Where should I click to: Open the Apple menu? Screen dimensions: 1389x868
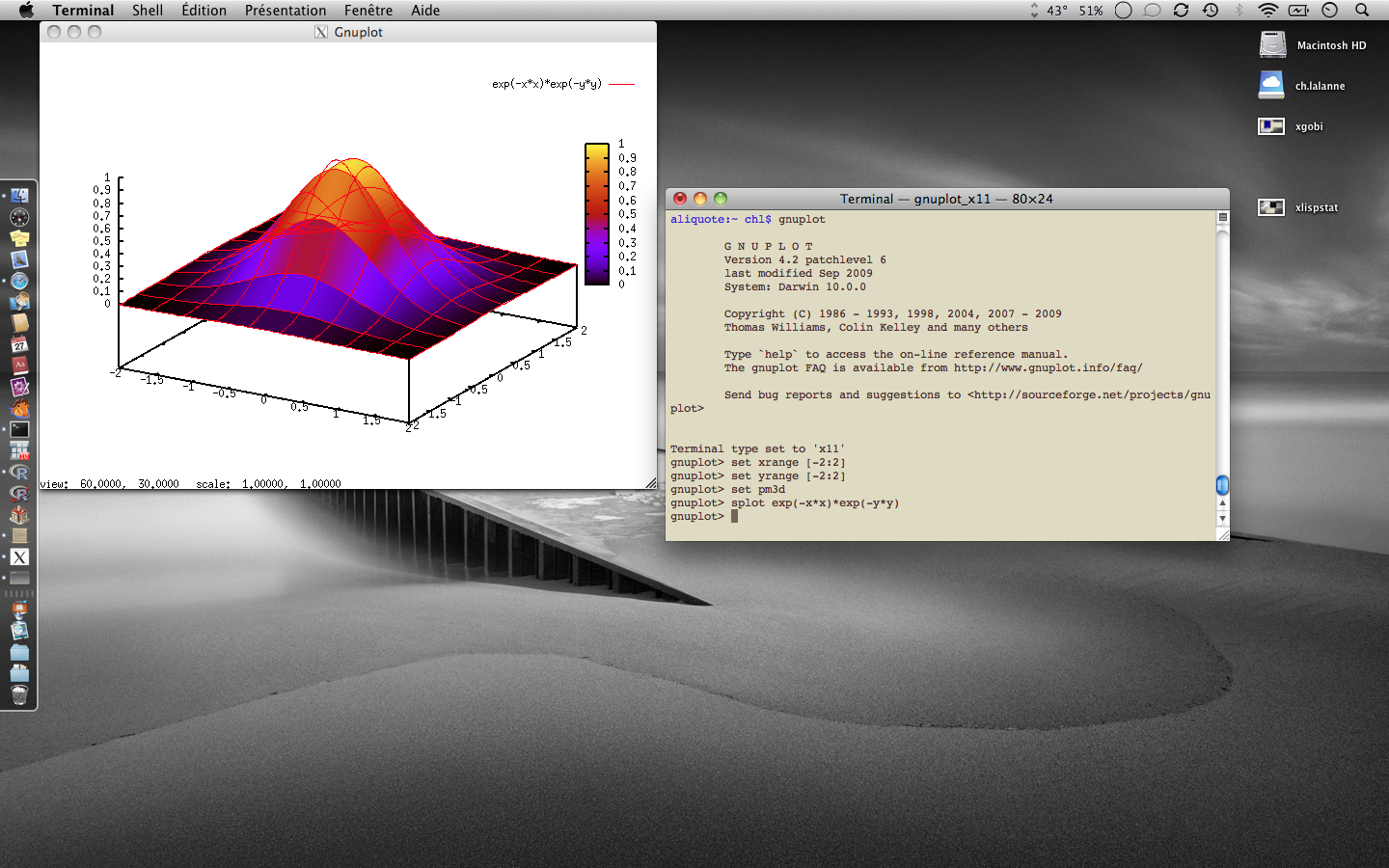(26, 11)
